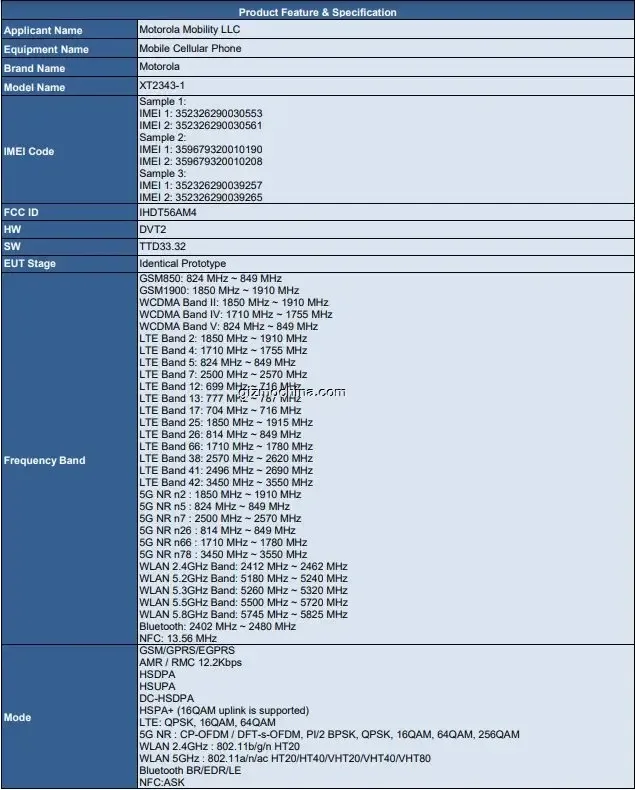The image size is (635, 790).
Task: Click the Mobile Cellular Phone text
Action: click(x=190, y=48)
